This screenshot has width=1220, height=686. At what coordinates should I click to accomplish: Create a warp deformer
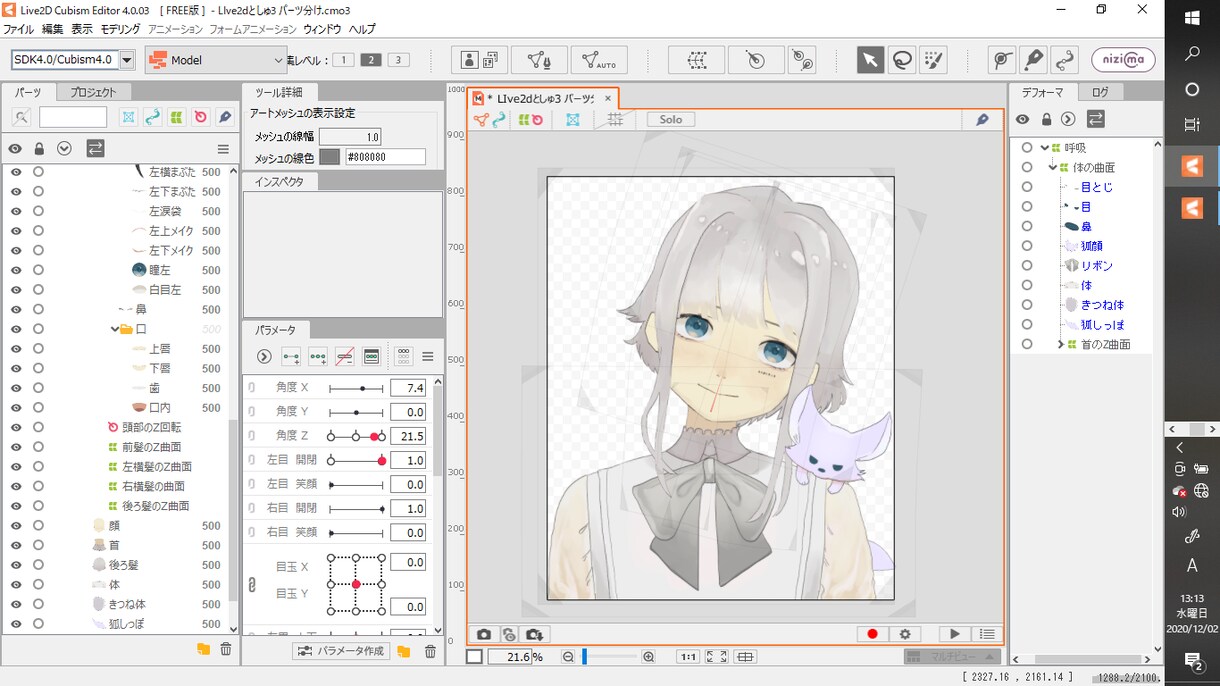pyautogui.click(x=697, y=60)
